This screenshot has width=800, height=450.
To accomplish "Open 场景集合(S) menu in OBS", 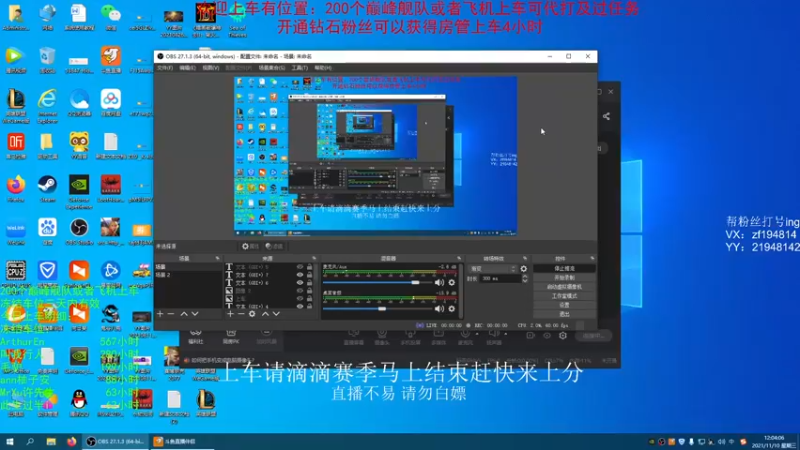I will pyautogui.click(x=271, y=68).
